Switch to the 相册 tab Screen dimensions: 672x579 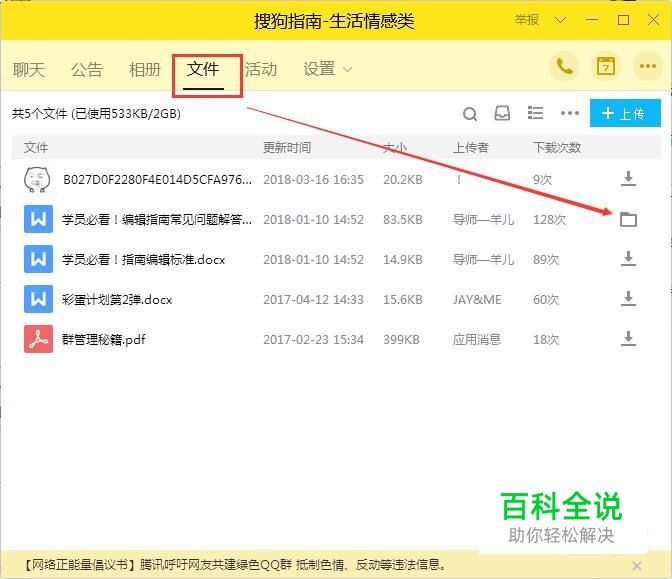click(x=145, y=69)
